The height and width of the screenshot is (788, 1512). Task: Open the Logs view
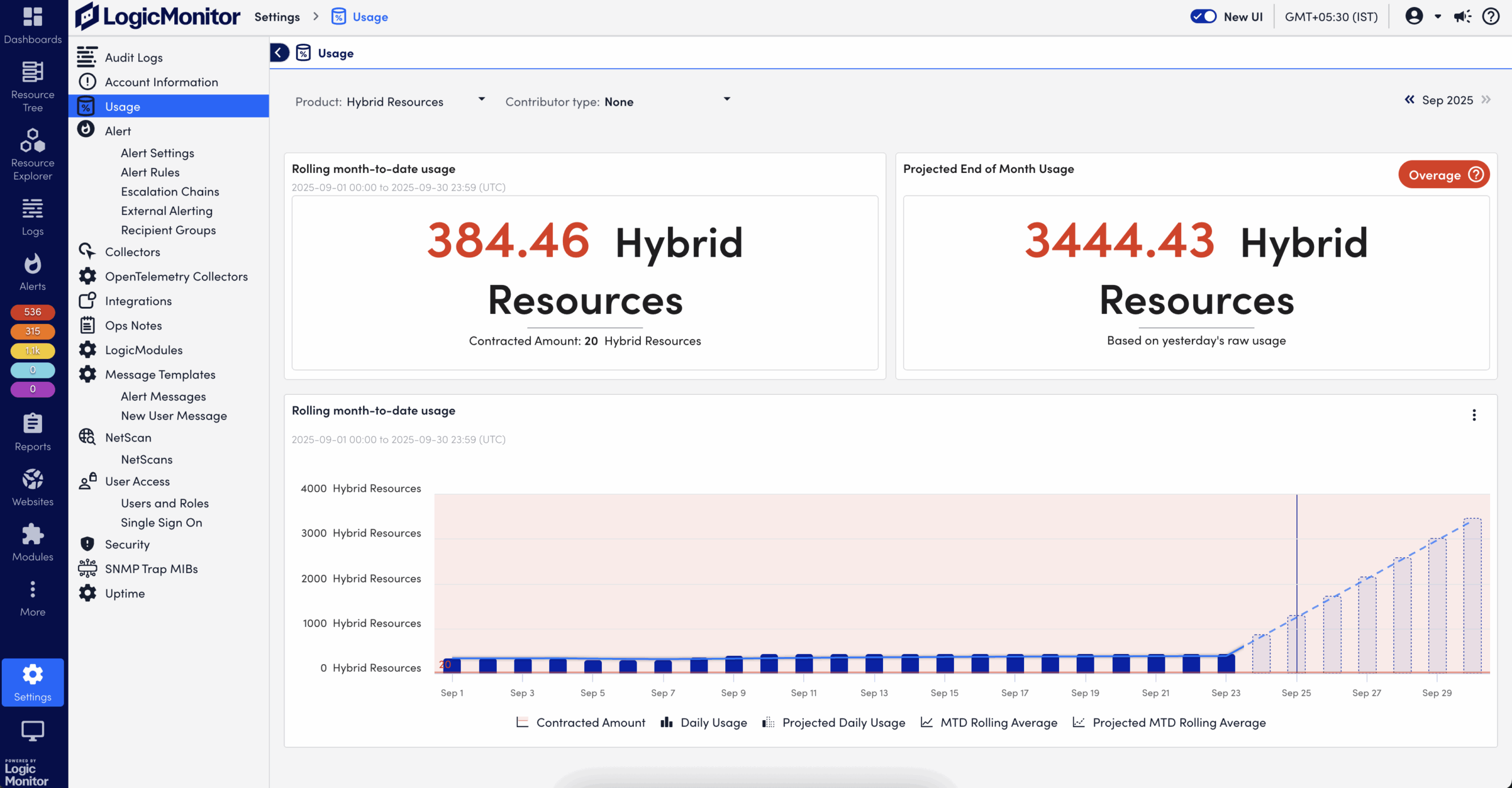32,215
